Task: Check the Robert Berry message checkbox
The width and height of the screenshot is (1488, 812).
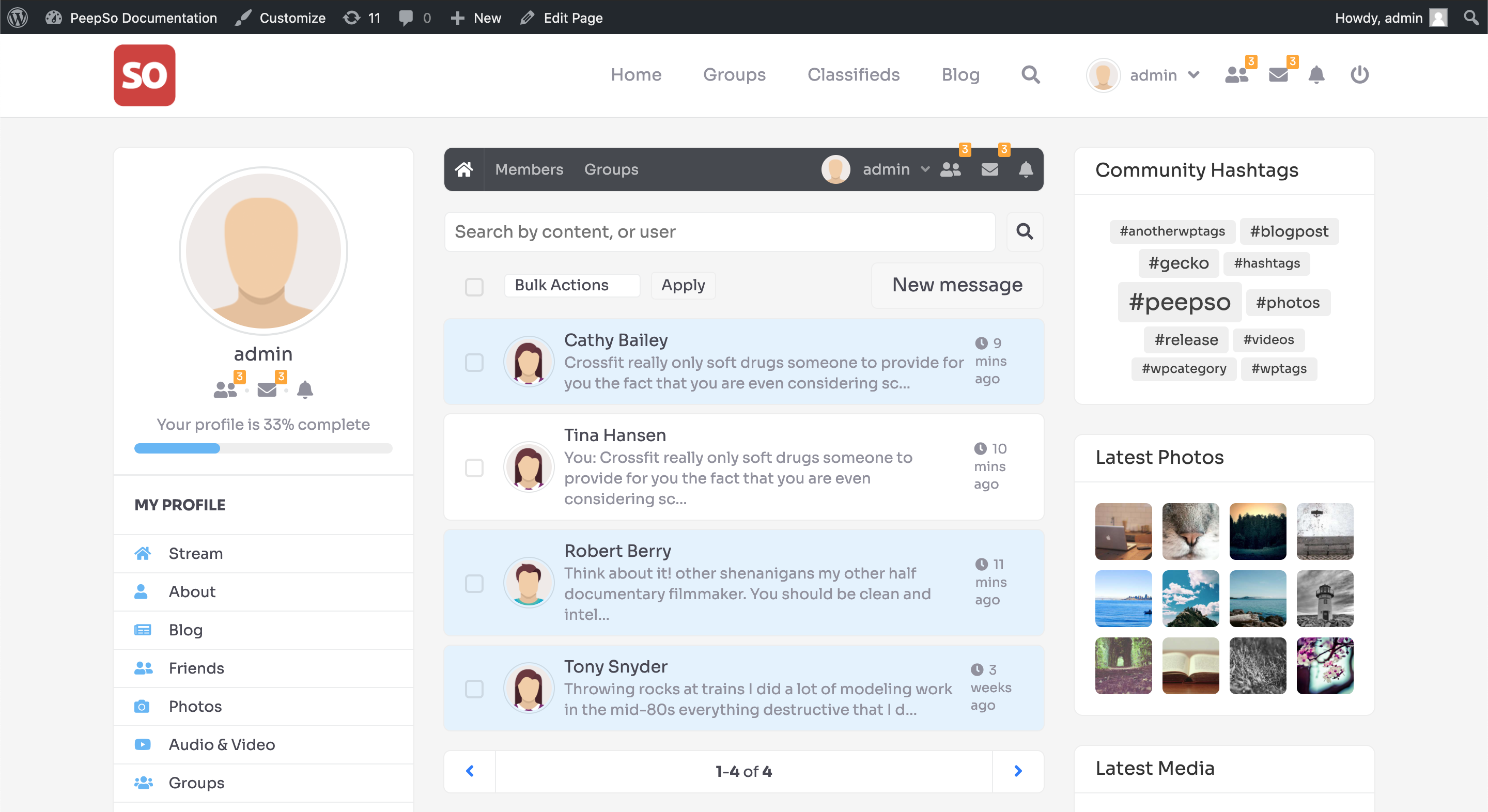Action: pos(474,584)
